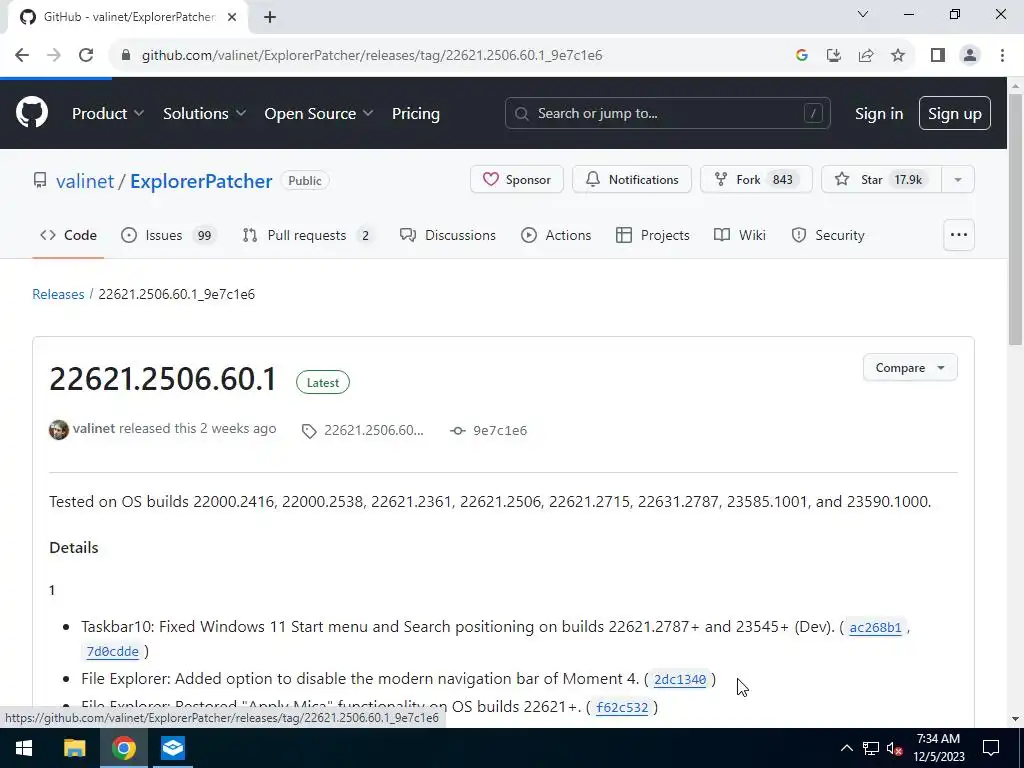
Task: Click the browser address bar URL
Action: click(372, 55)
